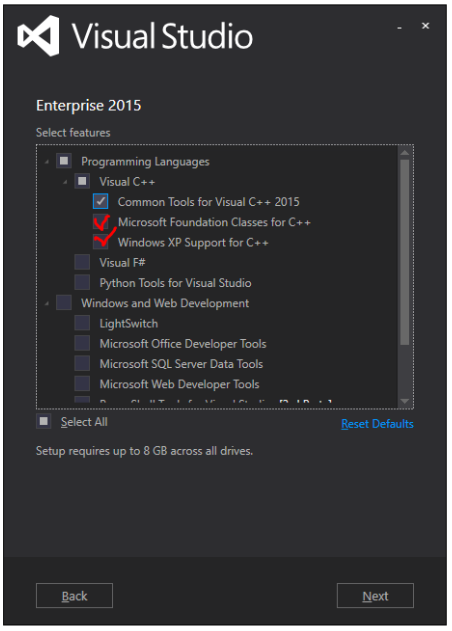The width and height of the screenshot is (452, 631).
Task: Check Microsoft Foundation Classes for C++
Action: (100, 222)
